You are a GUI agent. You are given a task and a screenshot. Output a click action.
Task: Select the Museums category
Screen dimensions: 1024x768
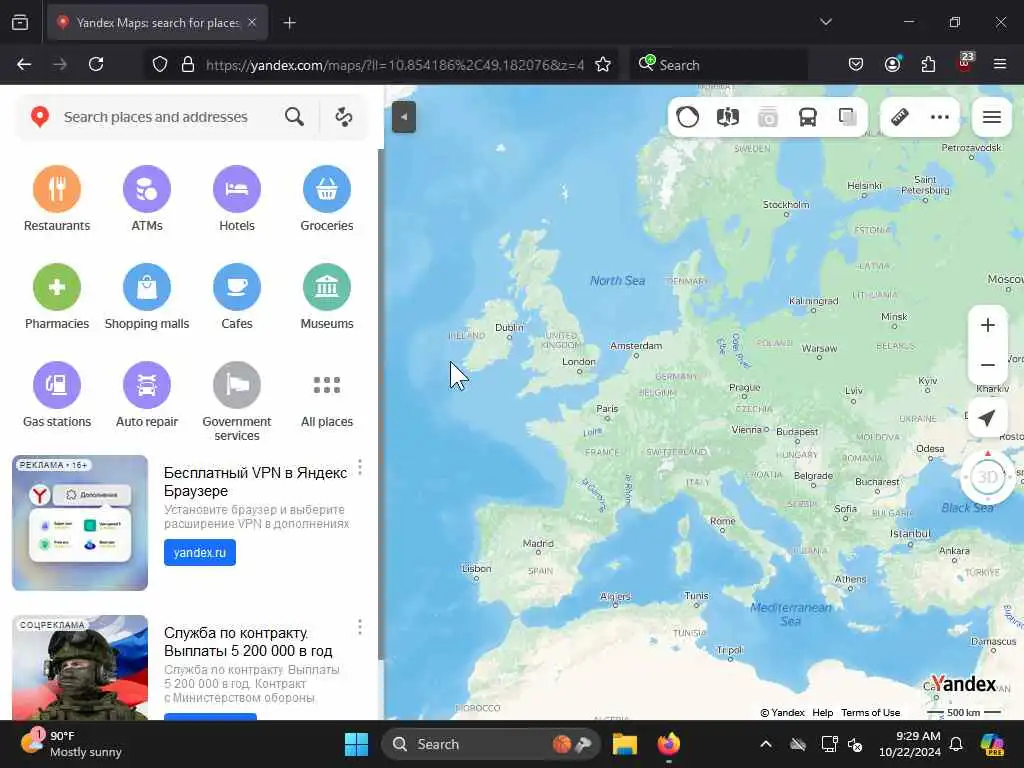(327, 296)
